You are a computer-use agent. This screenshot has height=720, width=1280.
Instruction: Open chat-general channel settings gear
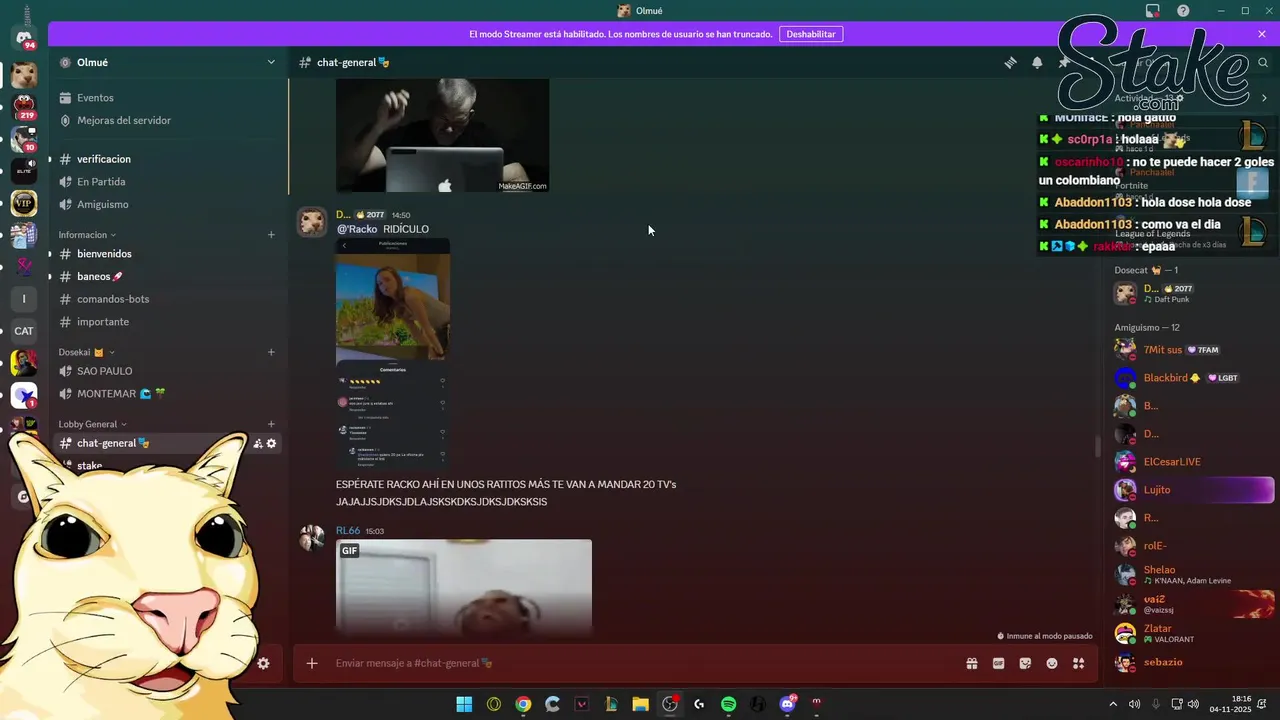[271, 443]
